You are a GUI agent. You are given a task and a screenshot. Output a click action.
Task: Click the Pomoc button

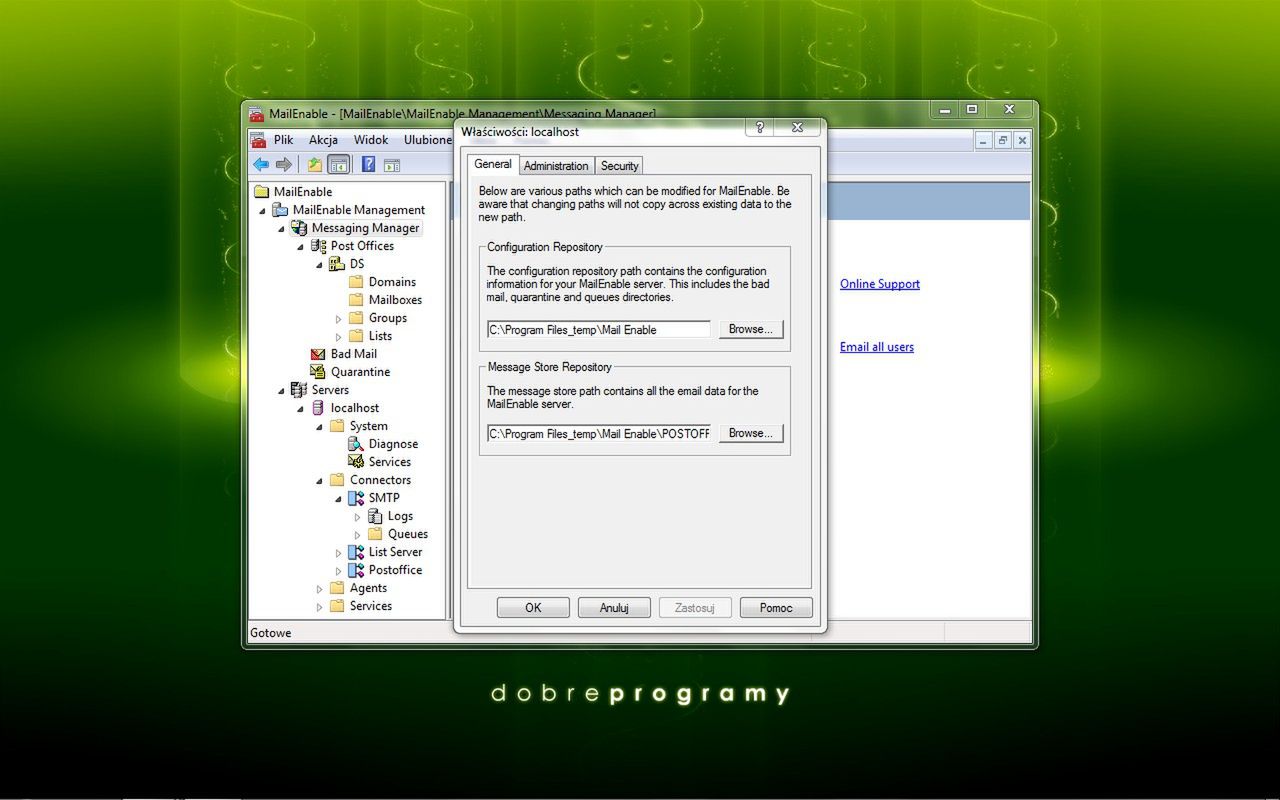776,608
